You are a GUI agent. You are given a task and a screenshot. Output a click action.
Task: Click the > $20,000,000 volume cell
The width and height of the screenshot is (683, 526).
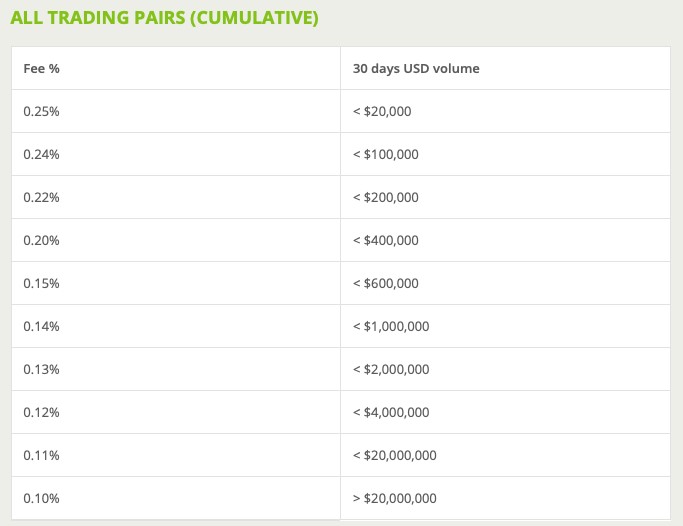click(505, 498)
